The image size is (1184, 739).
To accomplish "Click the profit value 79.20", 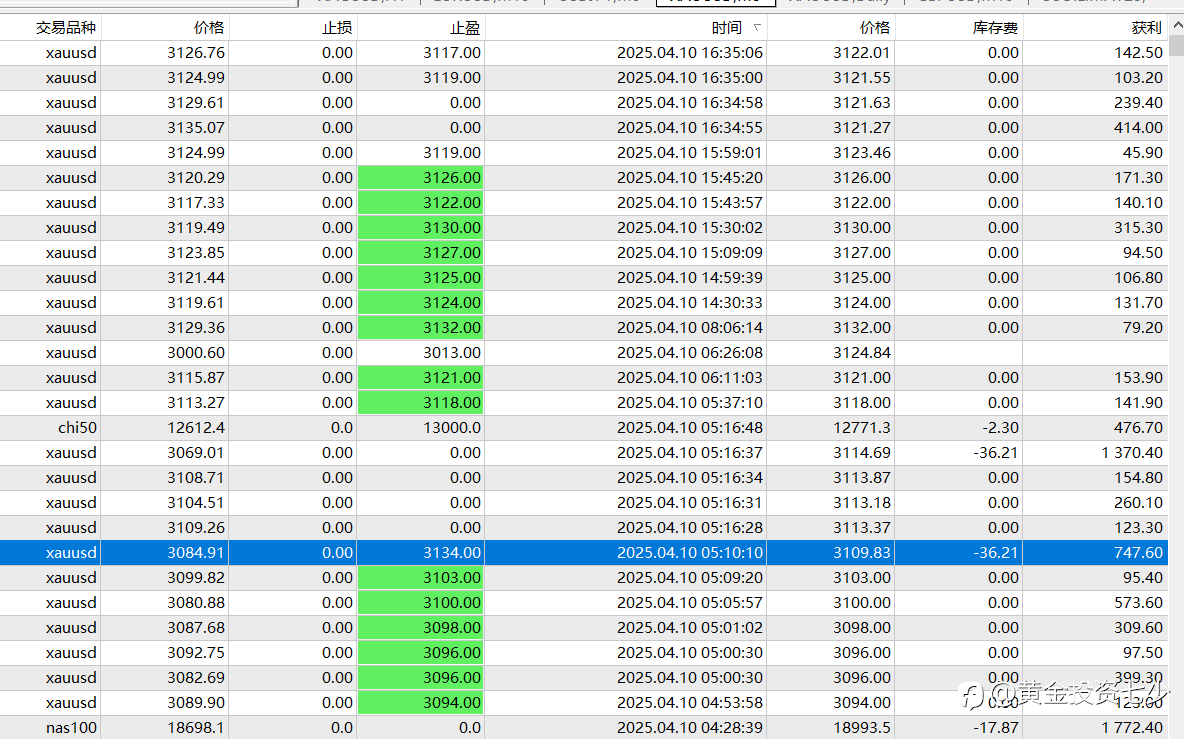I will tap(1143, 328).
